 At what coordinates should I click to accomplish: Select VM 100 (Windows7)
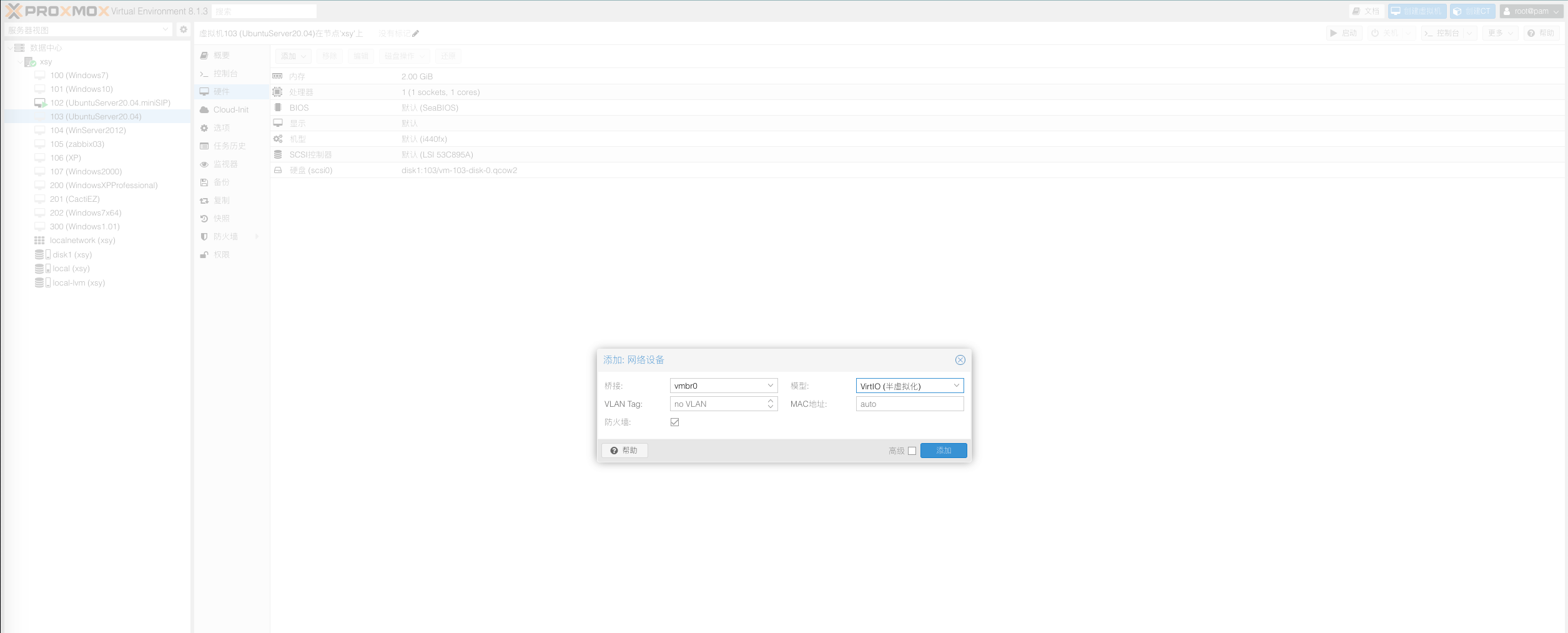coord(79,75)
